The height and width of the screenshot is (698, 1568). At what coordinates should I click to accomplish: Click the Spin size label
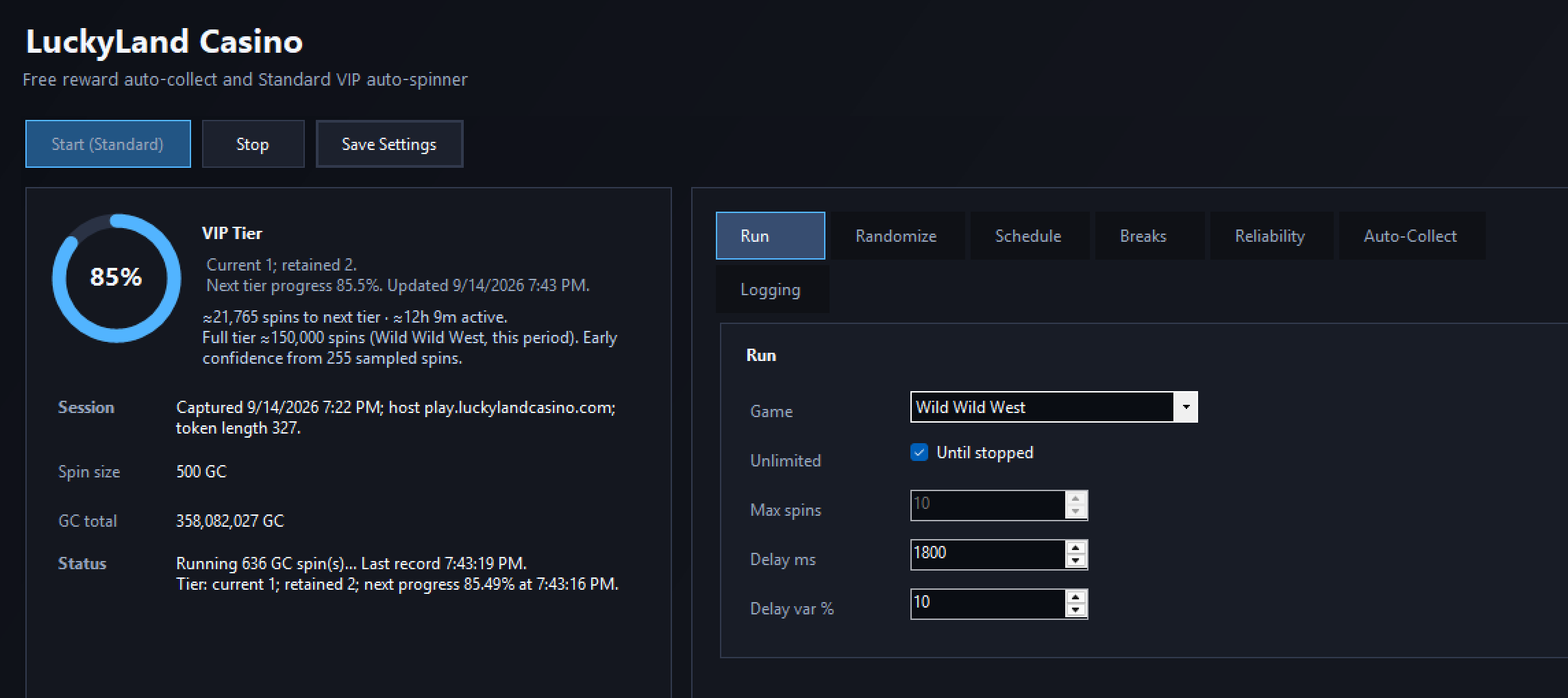coord(89,471)
